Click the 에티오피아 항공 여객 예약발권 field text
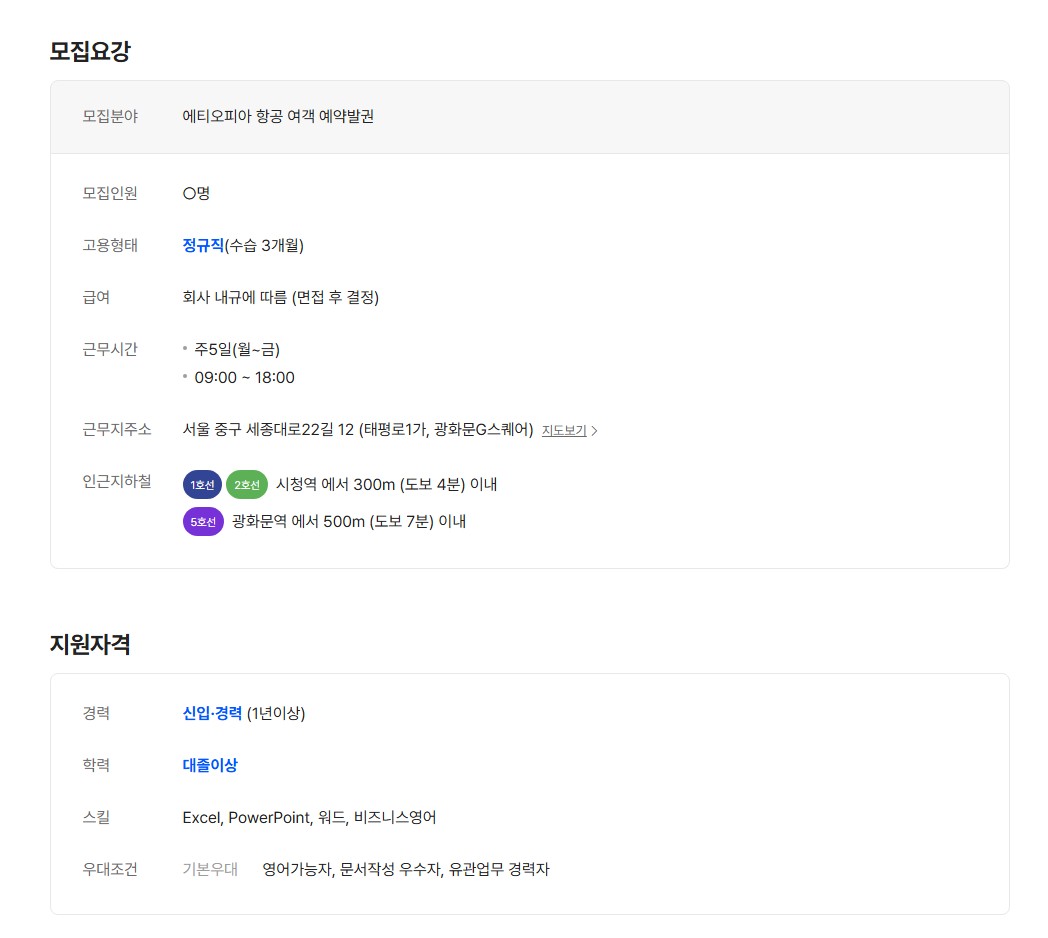Viewport: 1048px width, 938px height. 278,116
